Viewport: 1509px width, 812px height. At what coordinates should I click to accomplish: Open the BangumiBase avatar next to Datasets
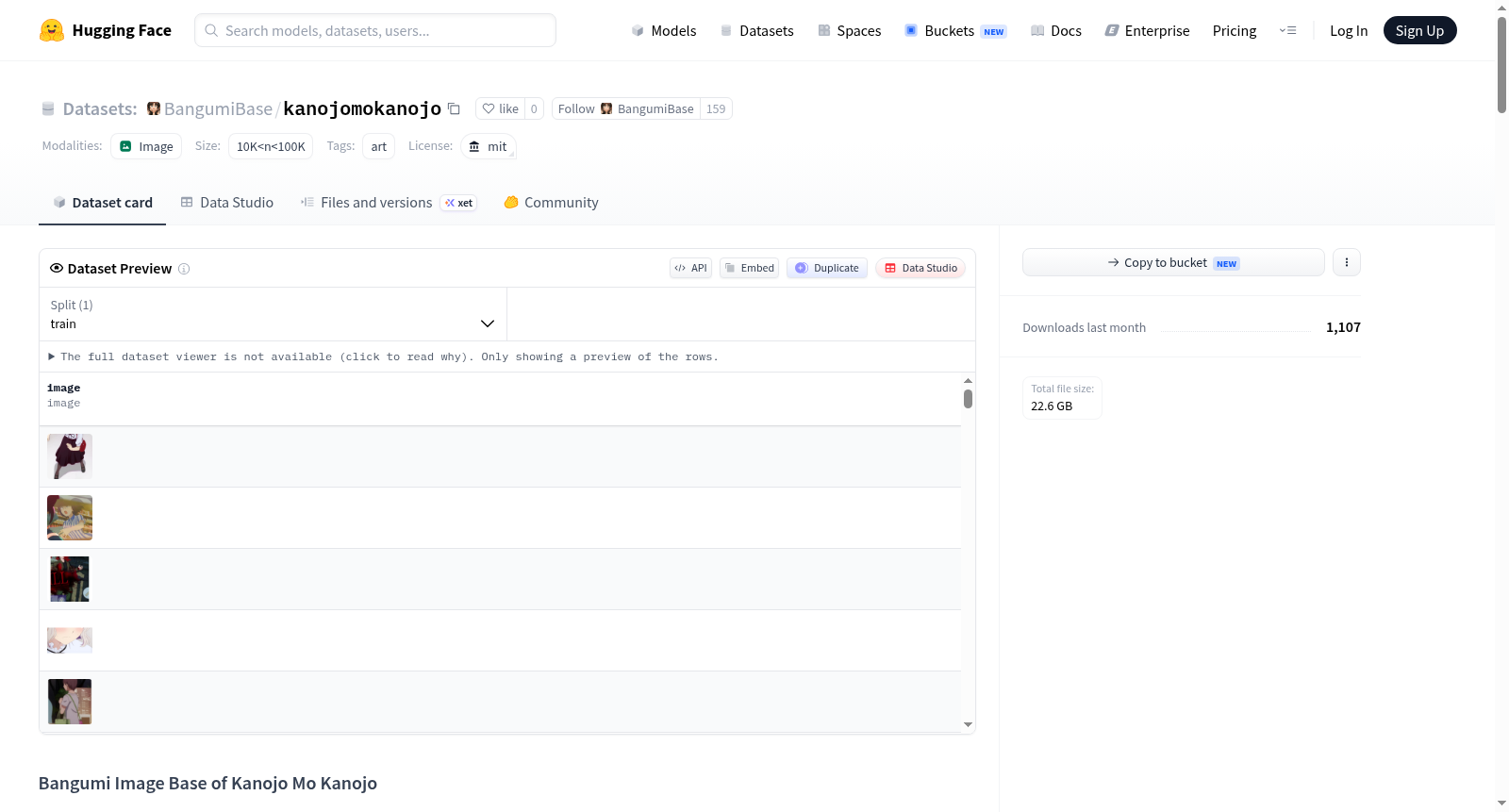(x=154, y=108)
